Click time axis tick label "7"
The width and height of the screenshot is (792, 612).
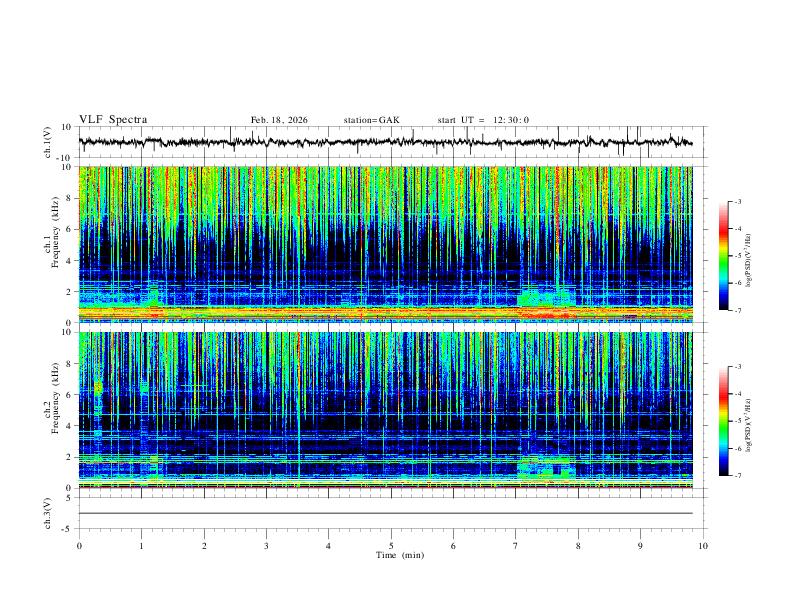[516, 546]
